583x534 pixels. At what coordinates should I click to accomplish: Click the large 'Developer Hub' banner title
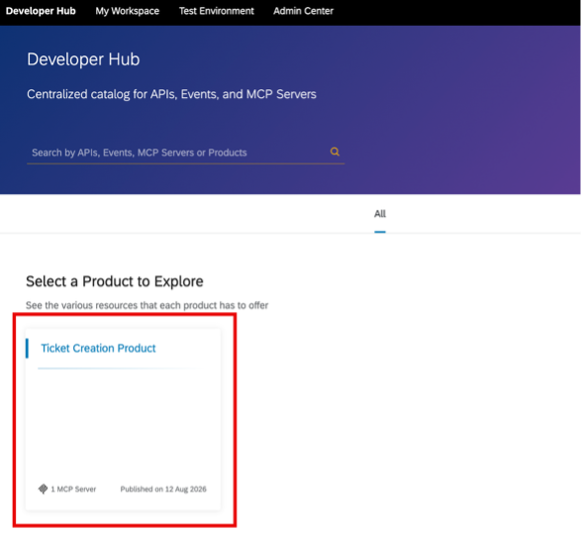point(83,59)
